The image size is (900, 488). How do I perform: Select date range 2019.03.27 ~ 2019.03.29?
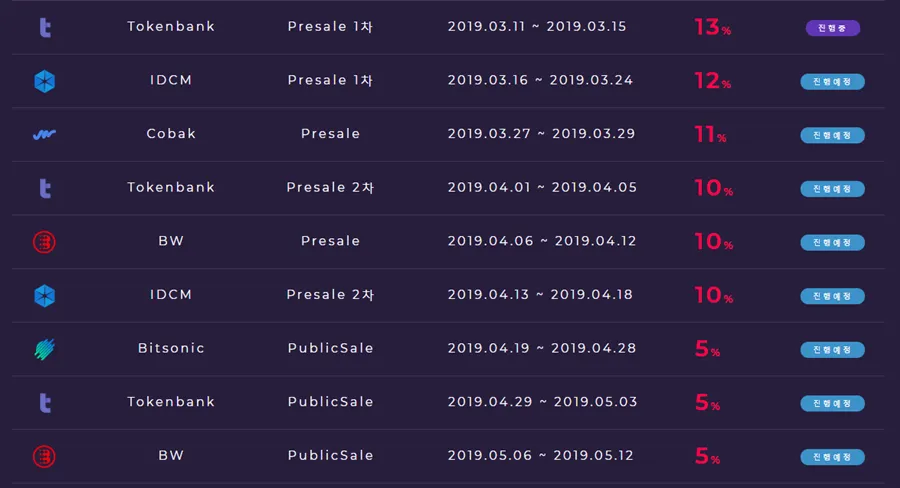click(541, 134)
